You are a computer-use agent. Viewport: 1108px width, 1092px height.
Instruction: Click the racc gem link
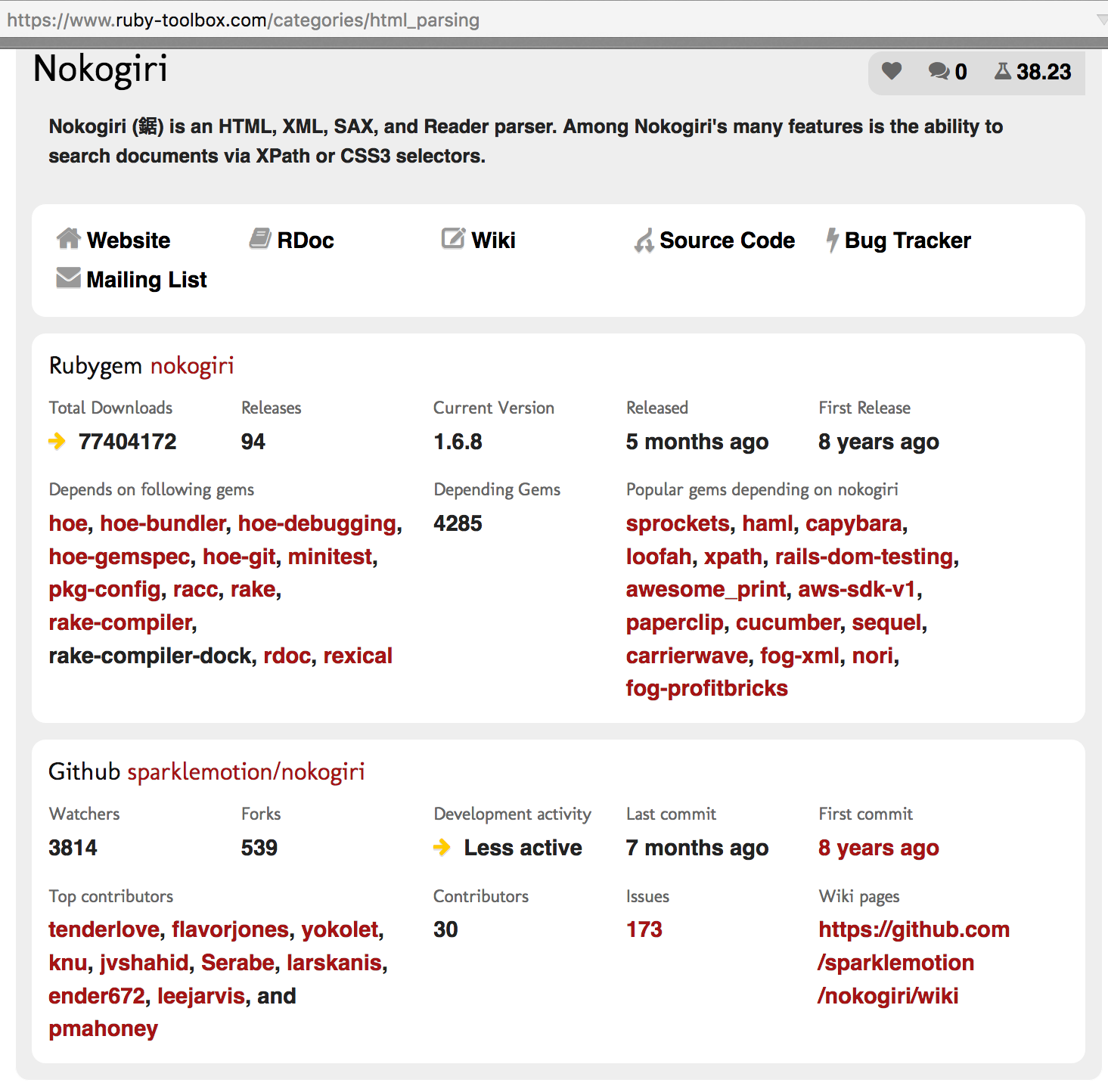[195, 590]
